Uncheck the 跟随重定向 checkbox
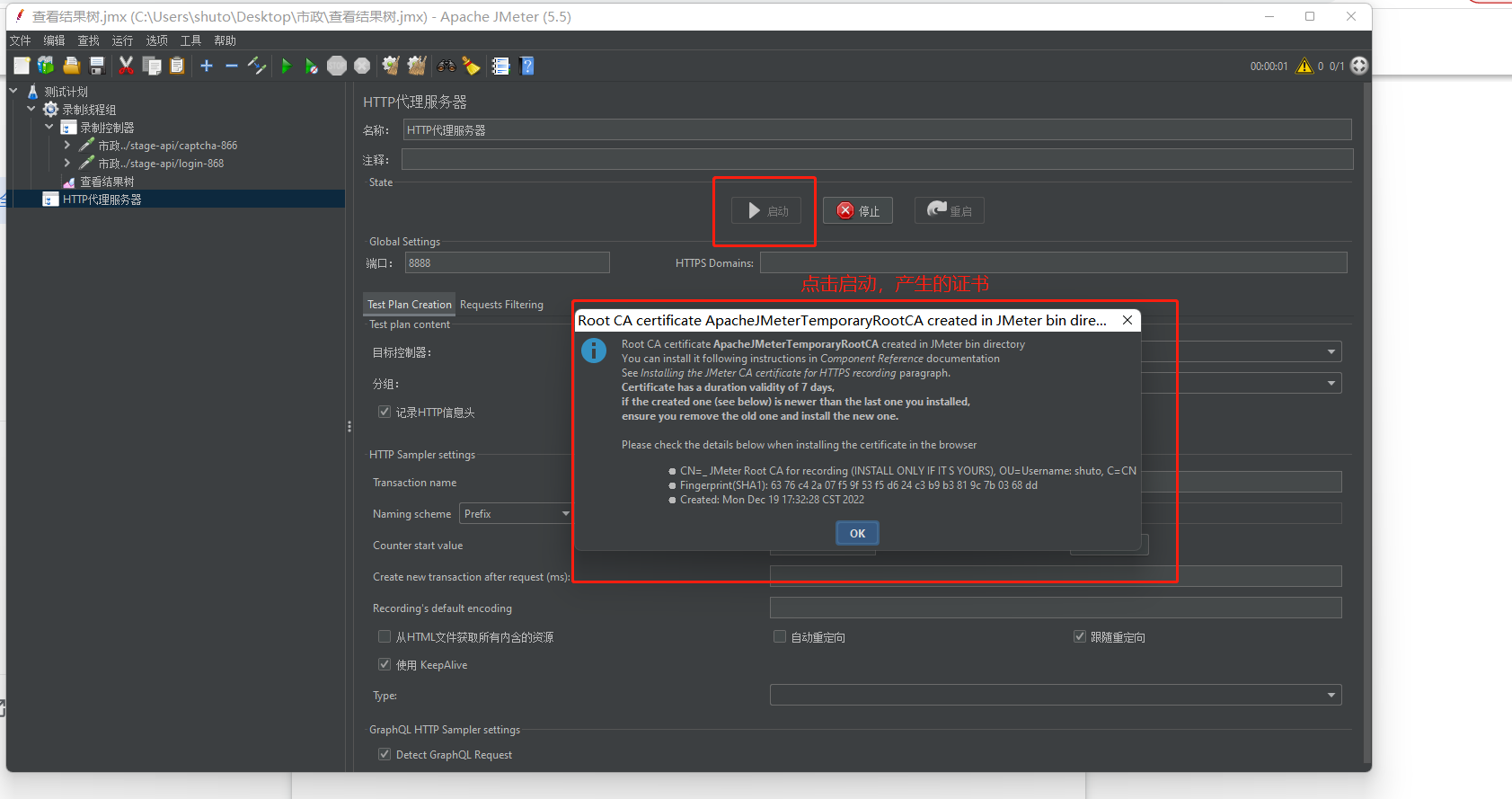The height and width of the screenshot is (799, 1512). coord(1080,636)
